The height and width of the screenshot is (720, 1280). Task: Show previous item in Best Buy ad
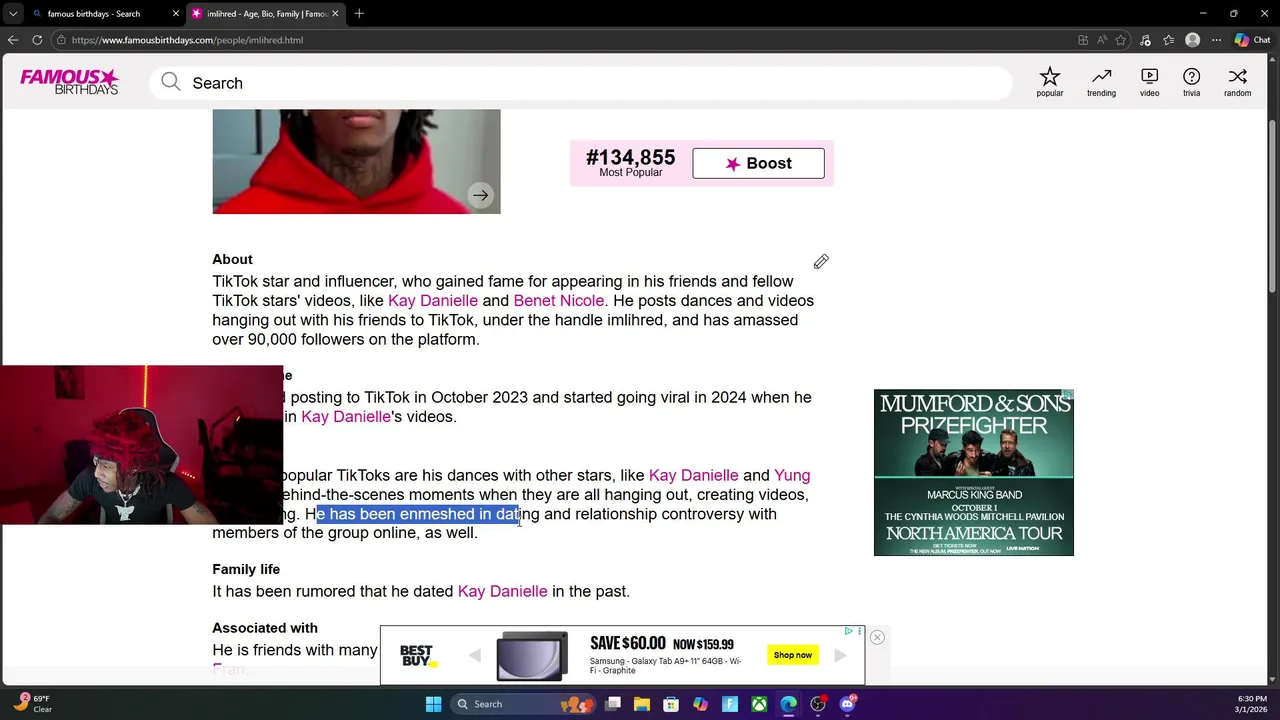click(475, 656)
